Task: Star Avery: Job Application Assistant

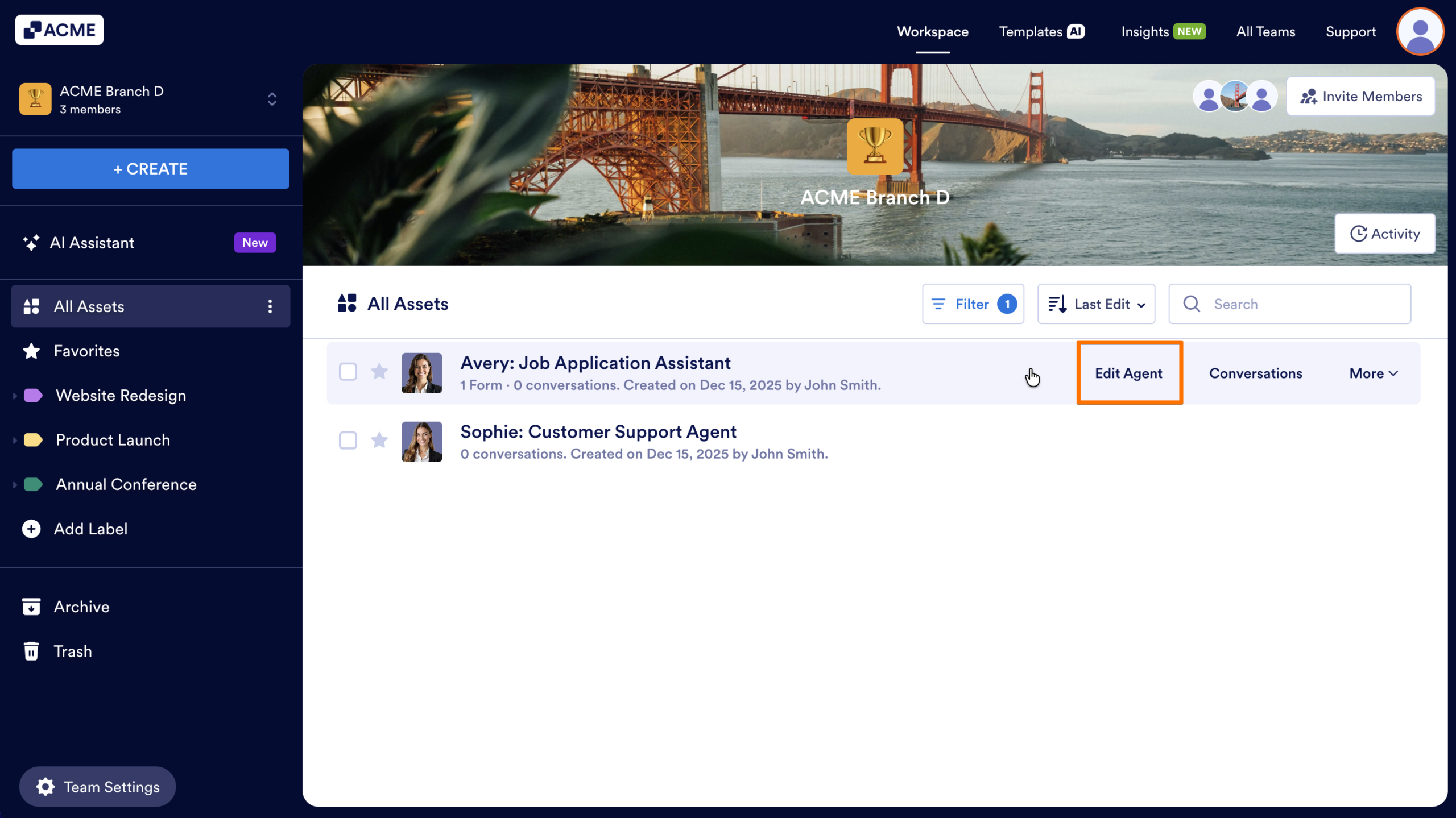Action: [380, 371]
